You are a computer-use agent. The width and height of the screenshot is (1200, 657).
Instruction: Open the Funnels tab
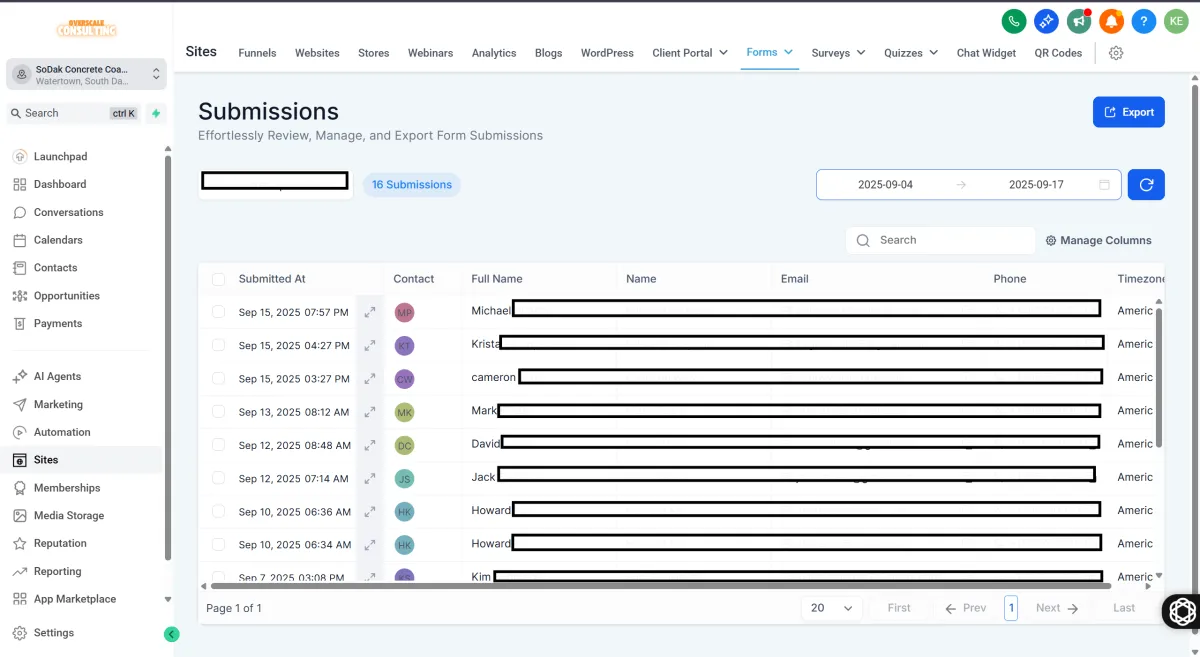click(257, 53)
